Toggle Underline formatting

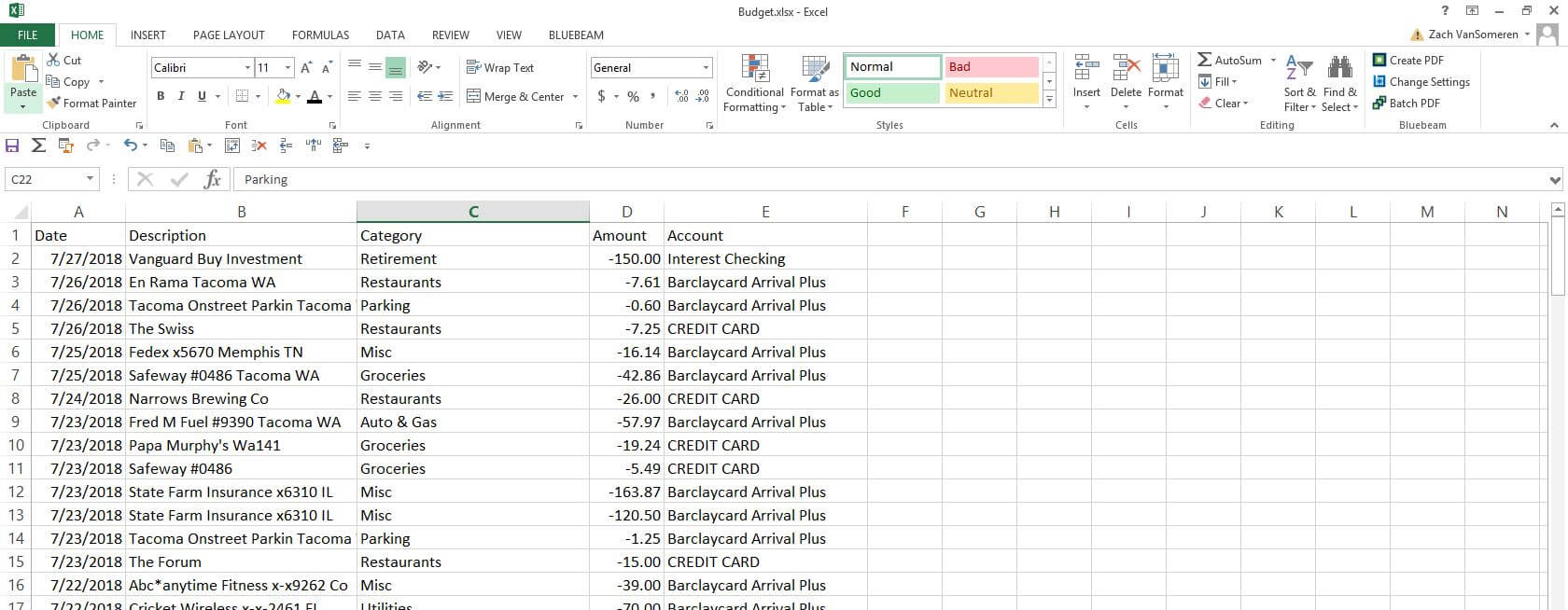(x=202, y=96)
